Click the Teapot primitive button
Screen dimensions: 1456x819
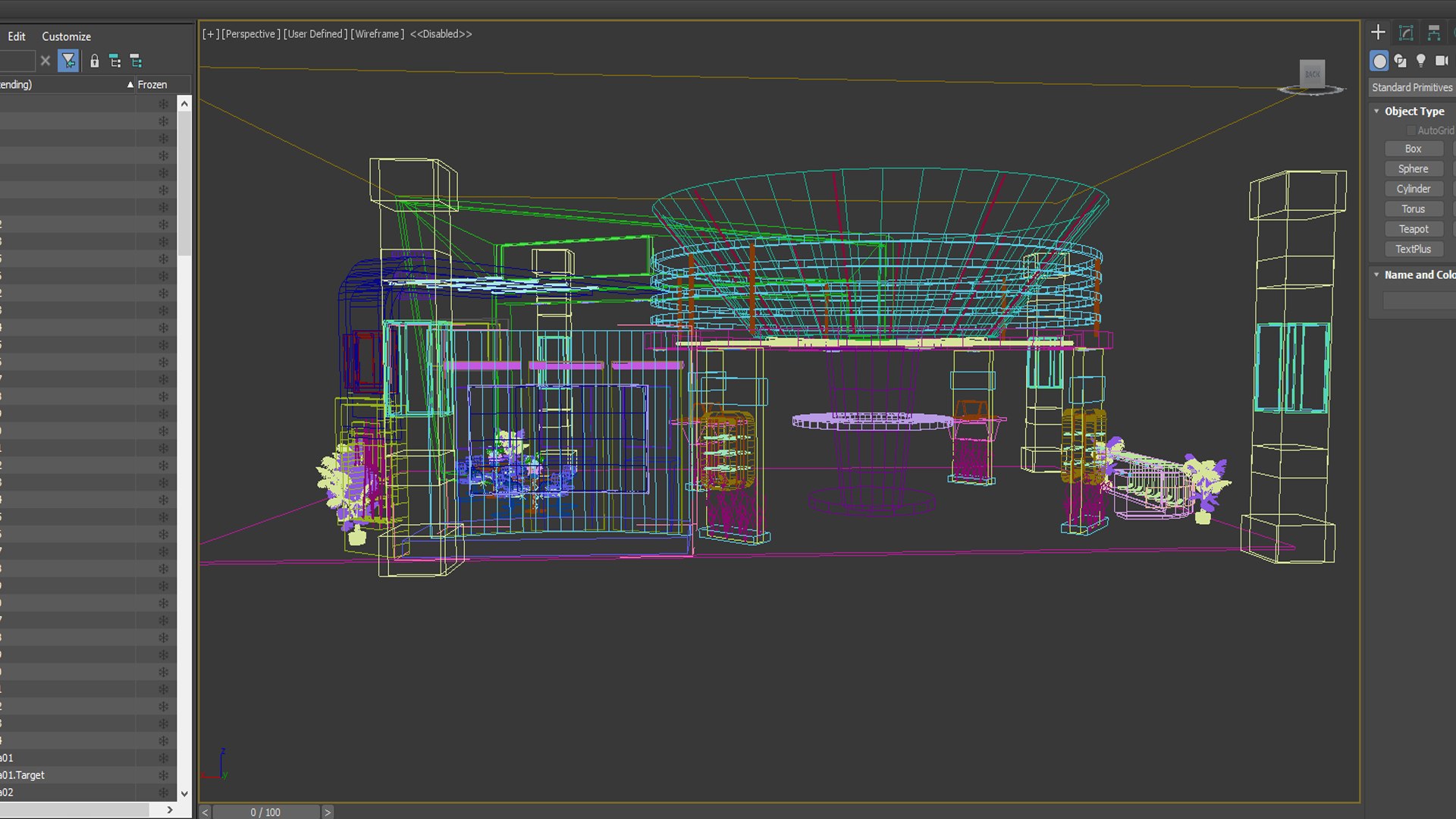(1414, 229)
